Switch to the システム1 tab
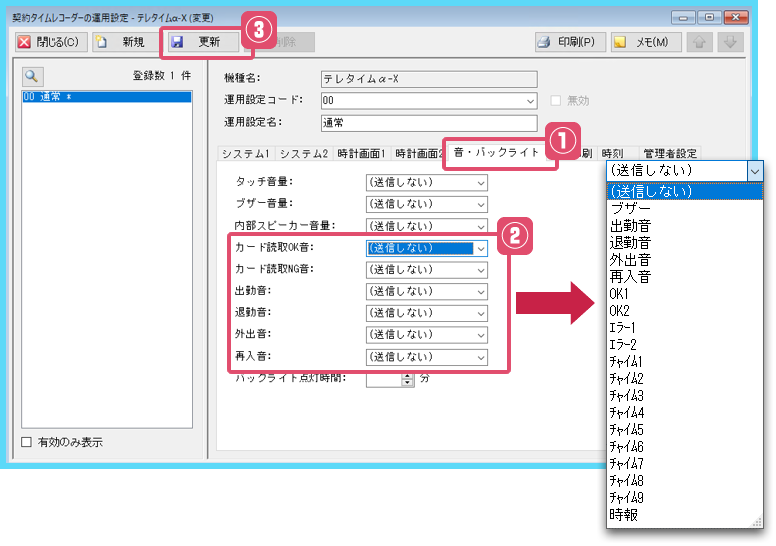Image resolution: width=776 pixels, height=546 pixels. point(245,154)
